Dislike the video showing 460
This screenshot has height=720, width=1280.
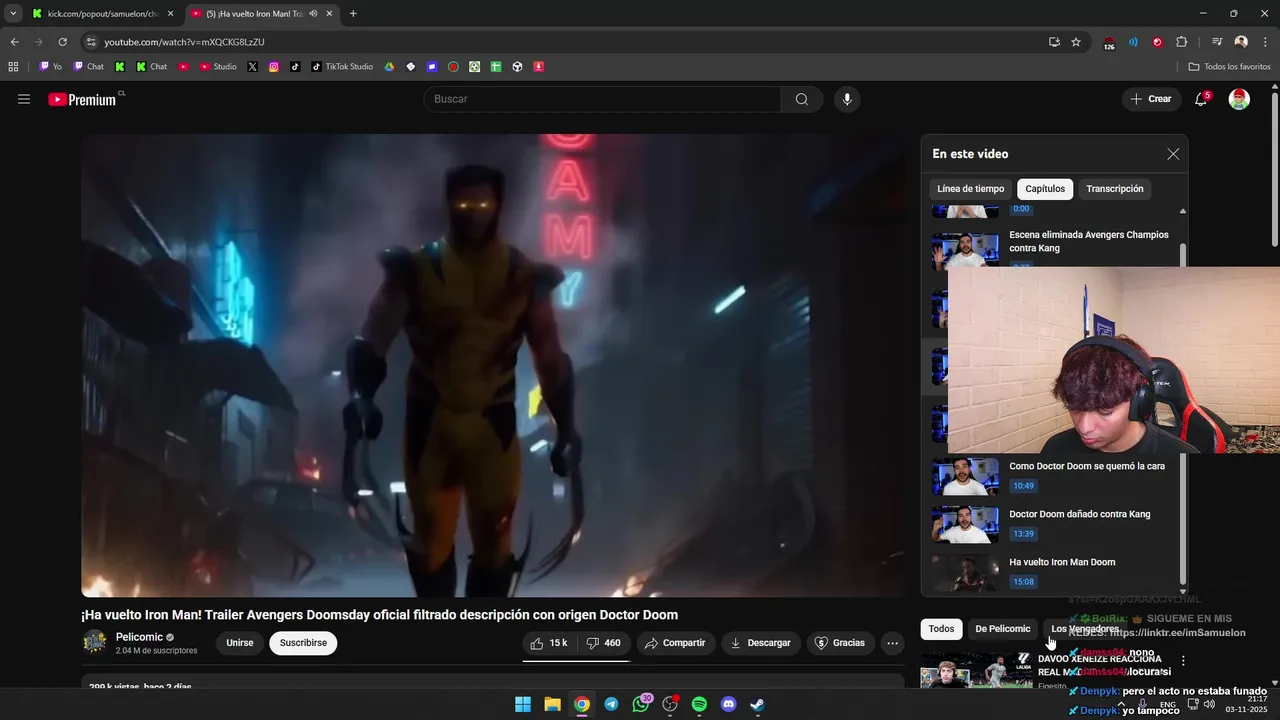[604, 643]
